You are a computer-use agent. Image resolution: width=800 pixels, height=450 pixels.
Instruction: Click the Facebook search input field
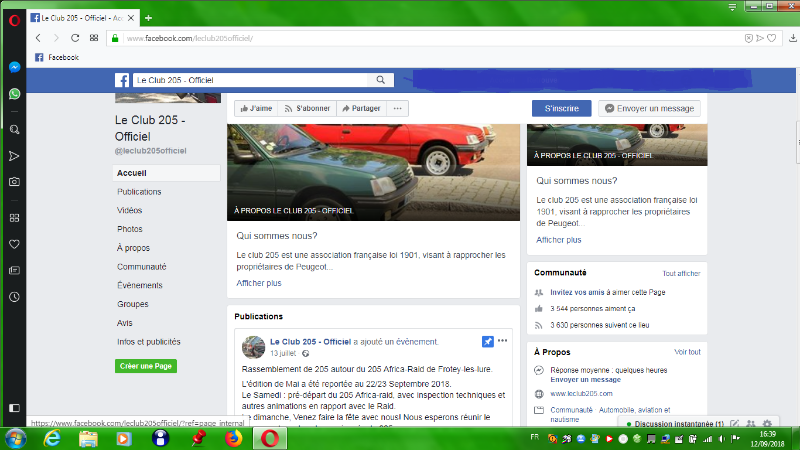point(250,80)
